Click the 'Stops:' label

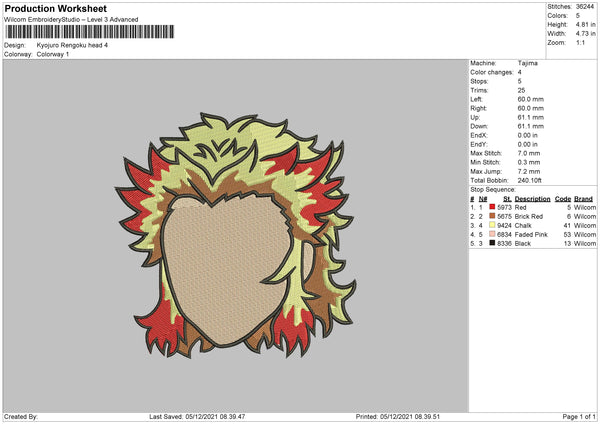[479, 81]
